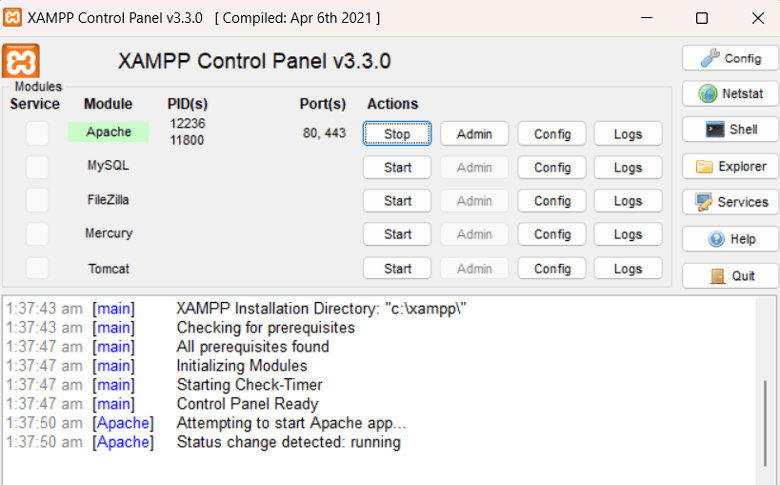Open the Apache module Config menu

552,134
